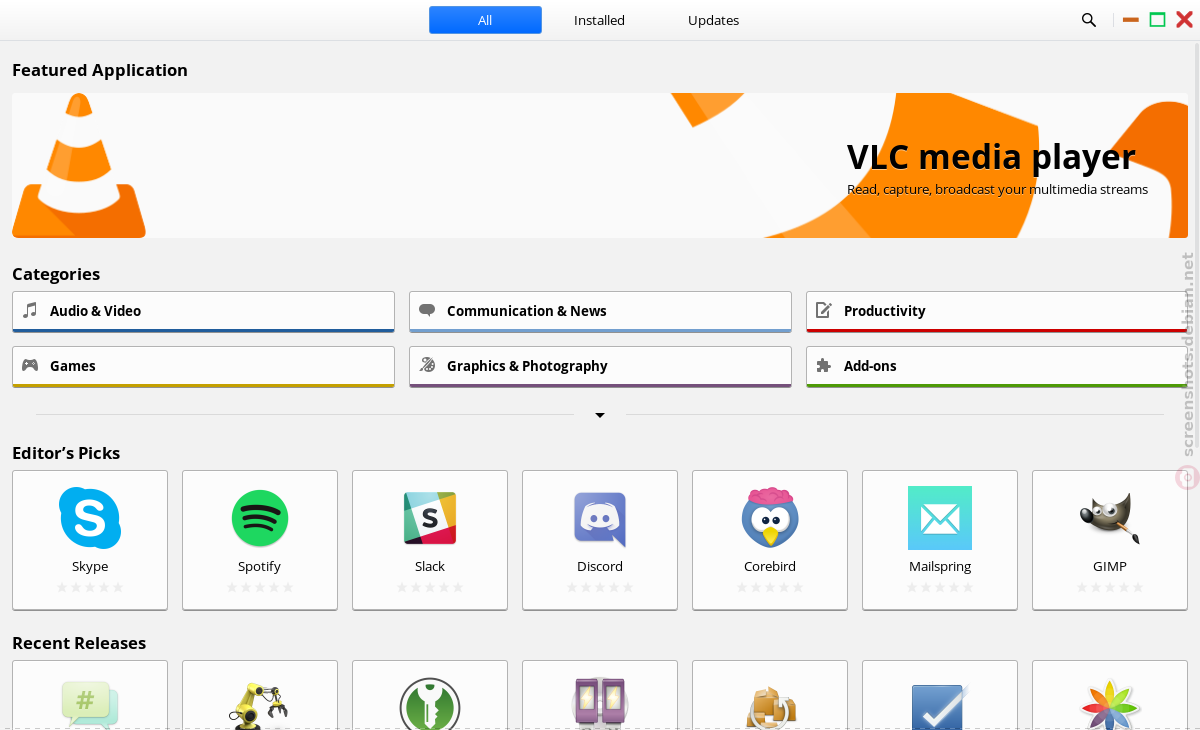This screenshot has width=1200, height=730.
Task: Click the brush icon on Graphics & Photography
Action: [427, 365]
